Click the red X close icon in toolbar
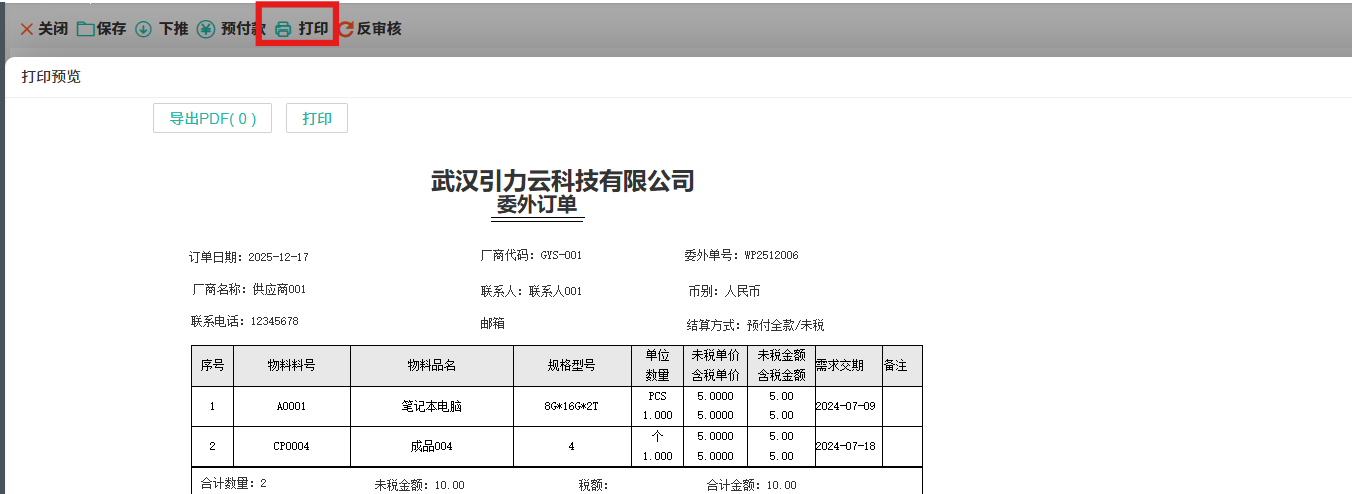This screenshot has height=494, width=1352. click(27, 29)
